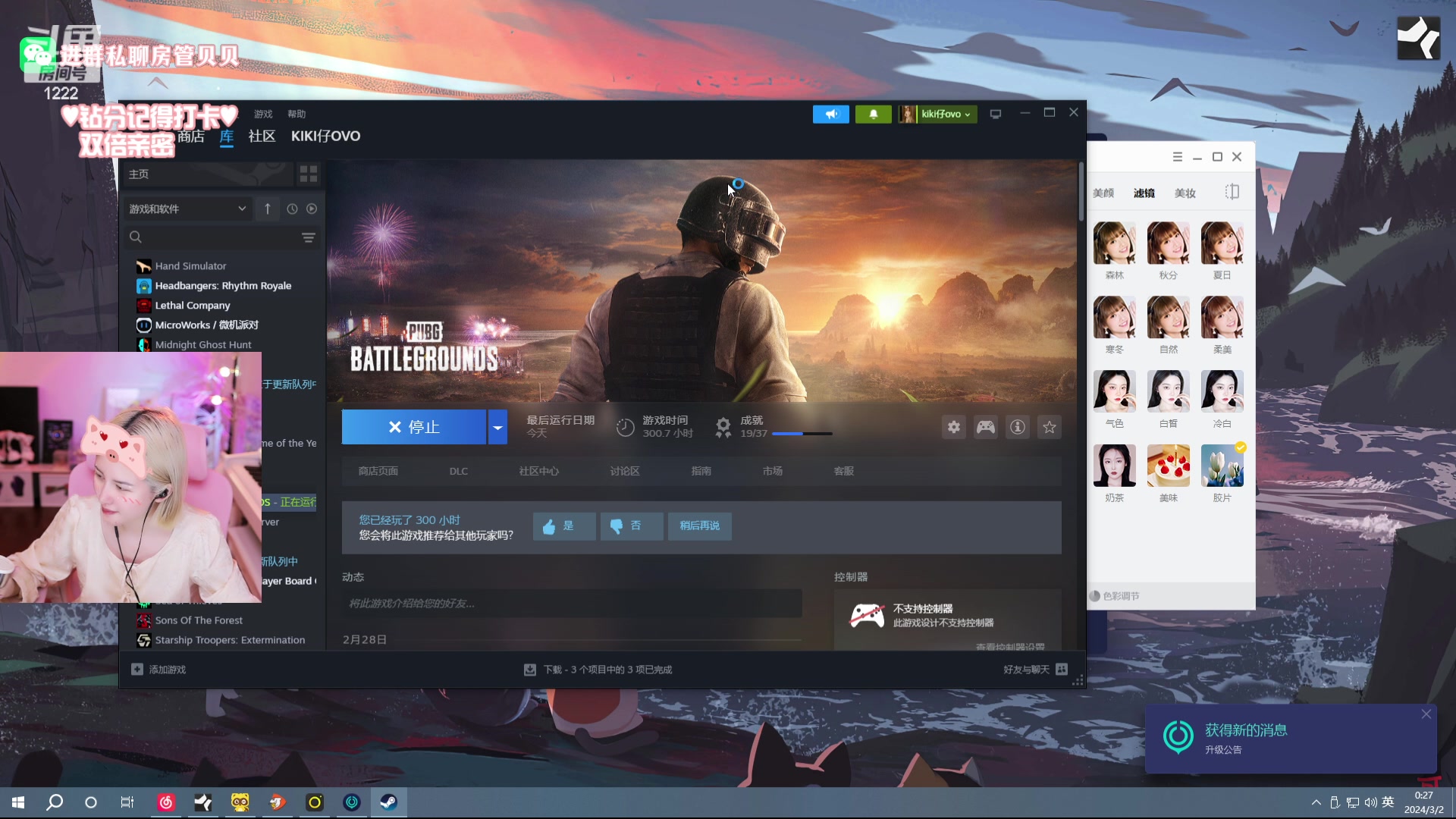Toggle the ready-to-play filter icon
This screenshot has height=819, width=1456.
pos(312,209)
